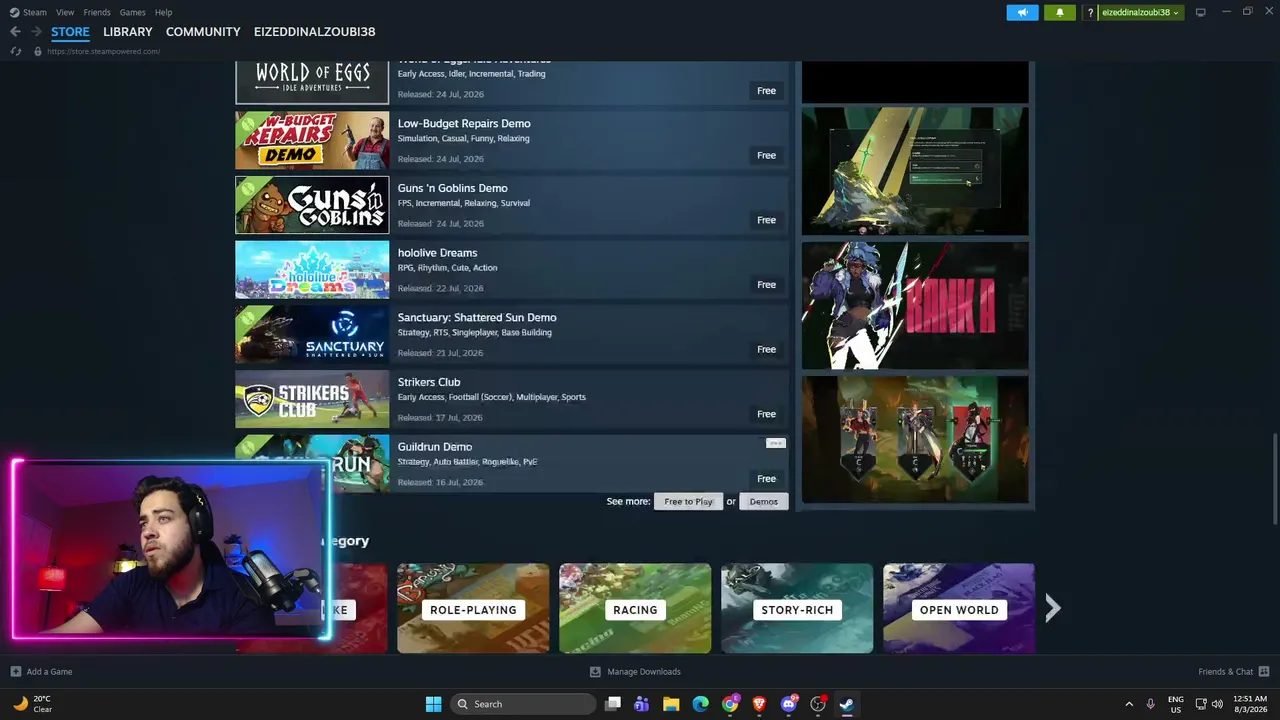
Task: Click the World of Eggs thumbnail
Action: pos(312,82)
